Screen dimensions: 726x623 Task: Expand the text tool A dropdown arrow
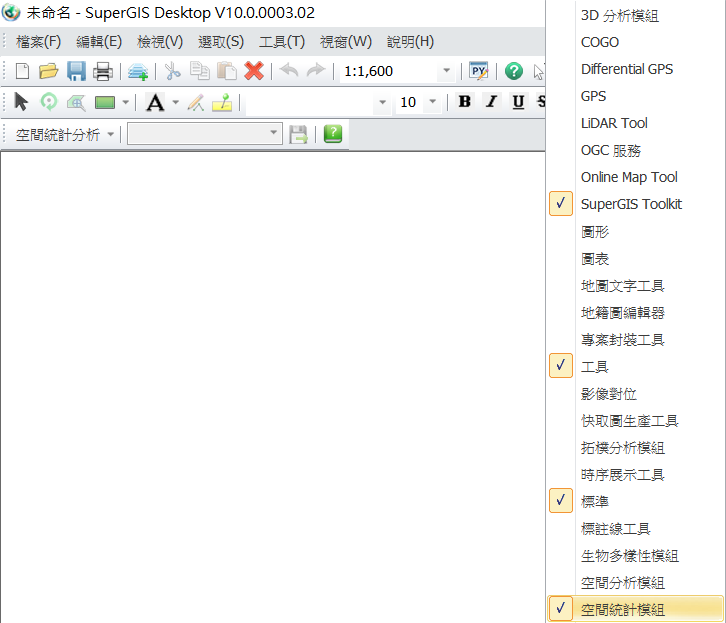click(175, 102)
